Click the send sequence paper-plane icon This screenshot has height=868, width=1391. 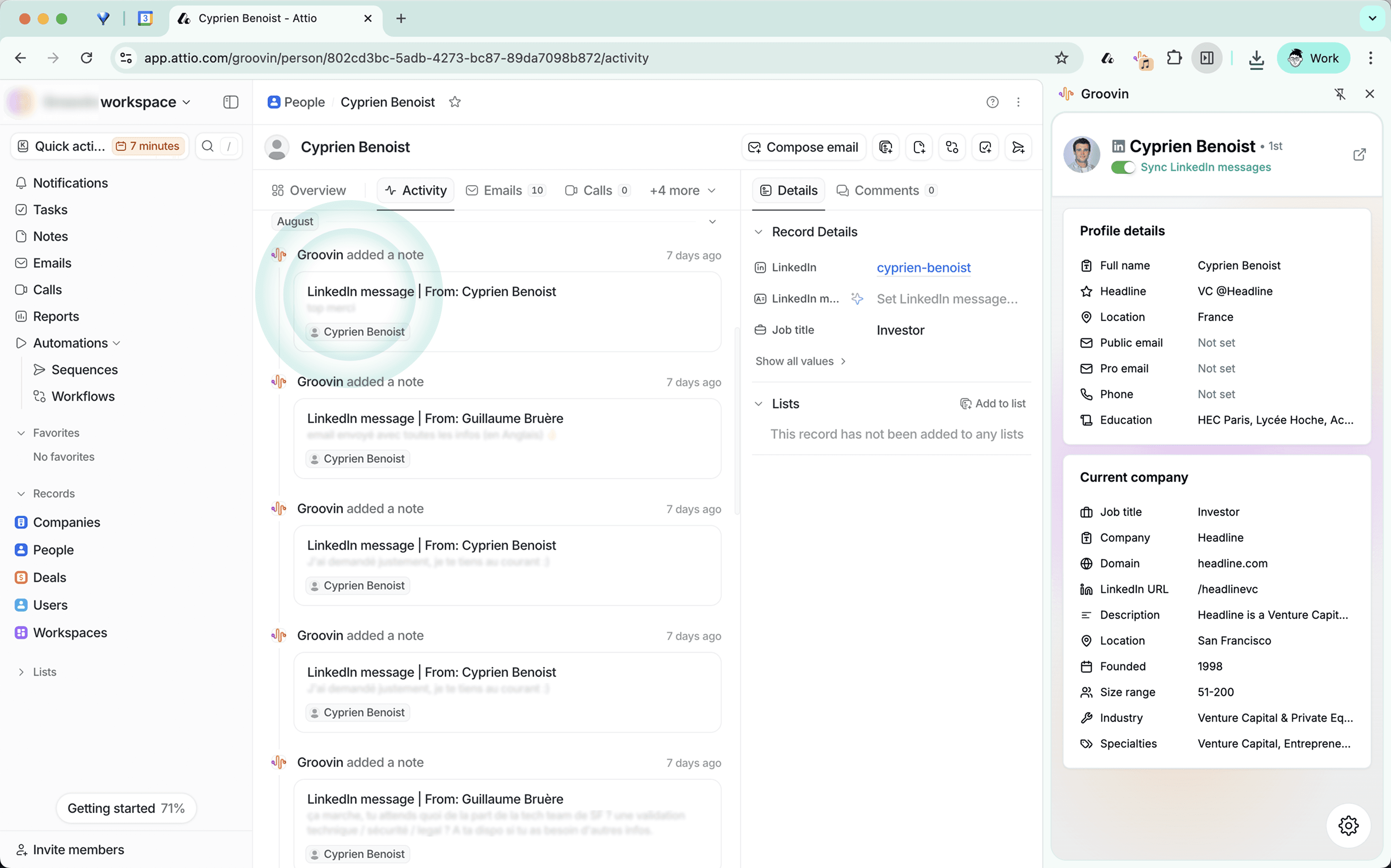click(x=1018, y=147)
